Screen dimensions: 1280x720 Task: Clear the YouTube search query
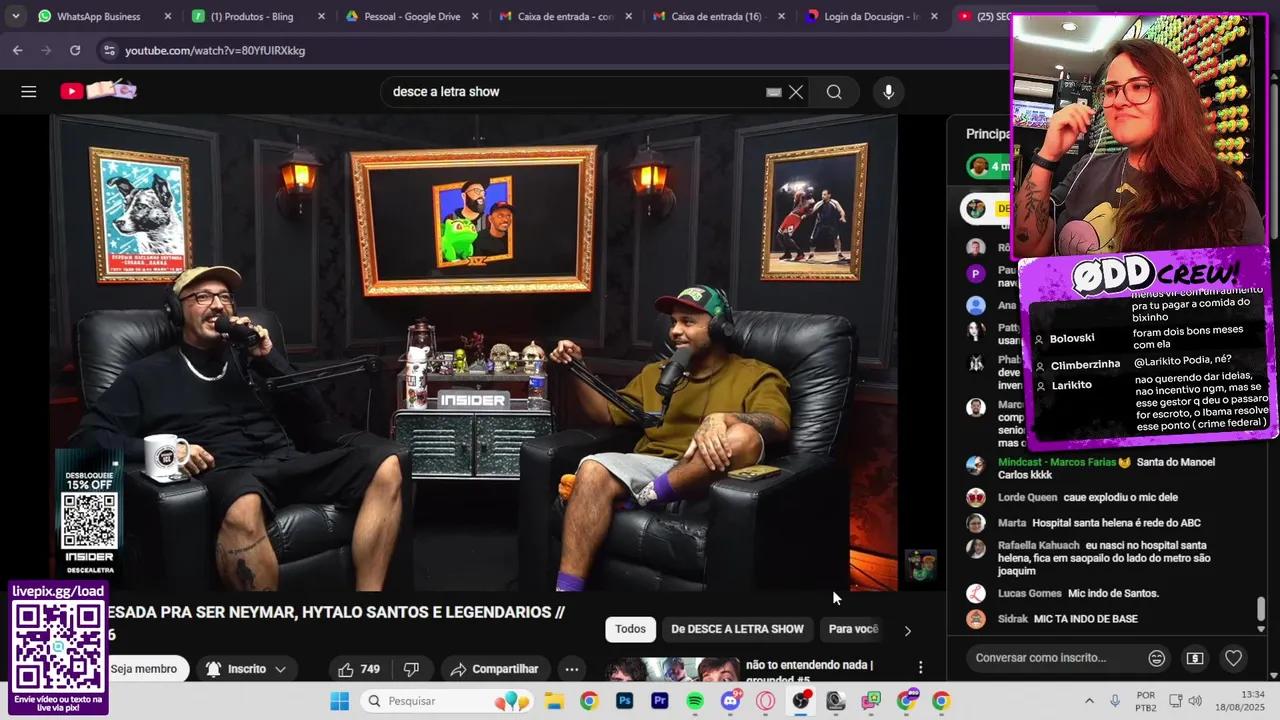pyautogui.click(x=796, y=92)
